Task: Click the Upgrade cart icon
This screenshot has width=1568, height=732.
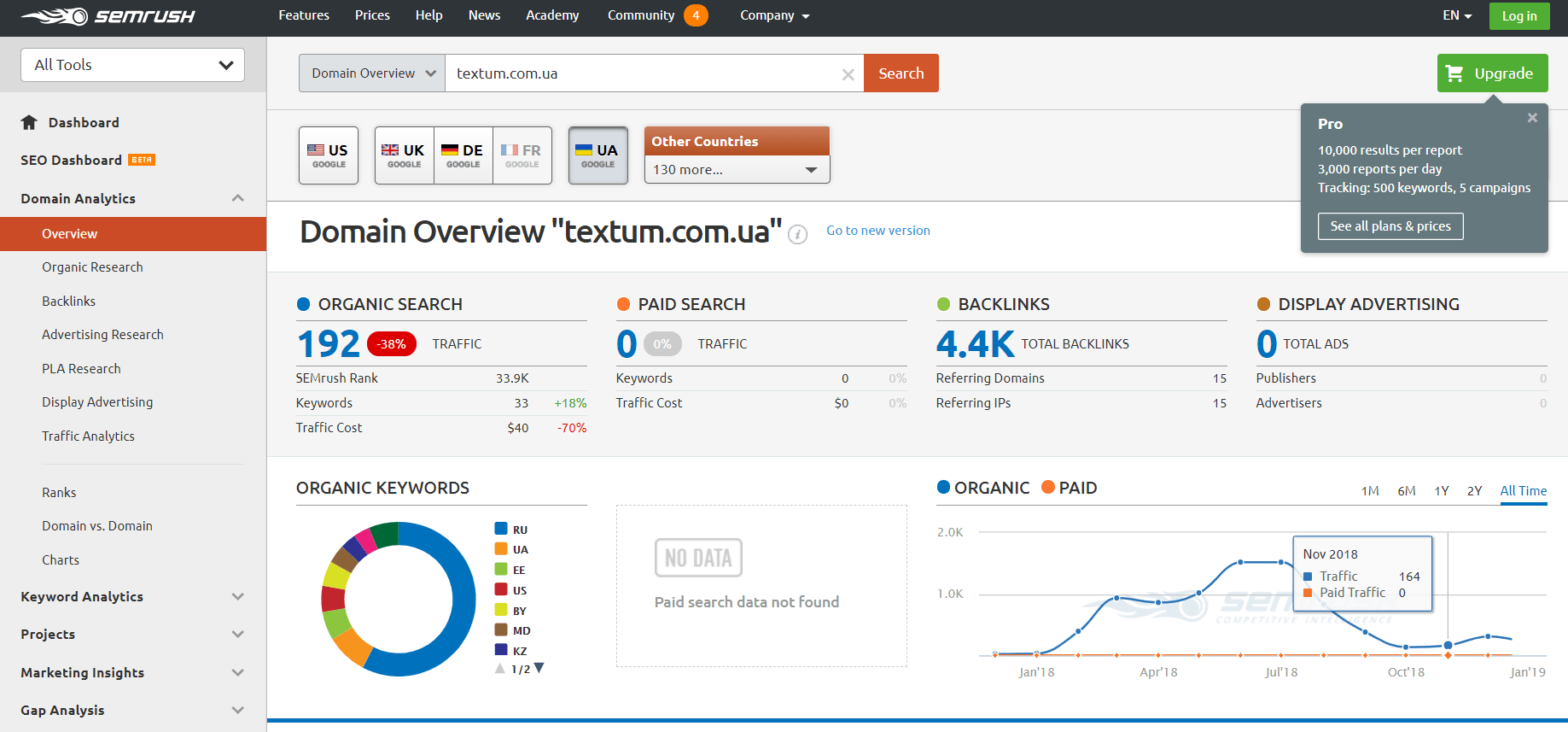Action: tap(1454, 73)
